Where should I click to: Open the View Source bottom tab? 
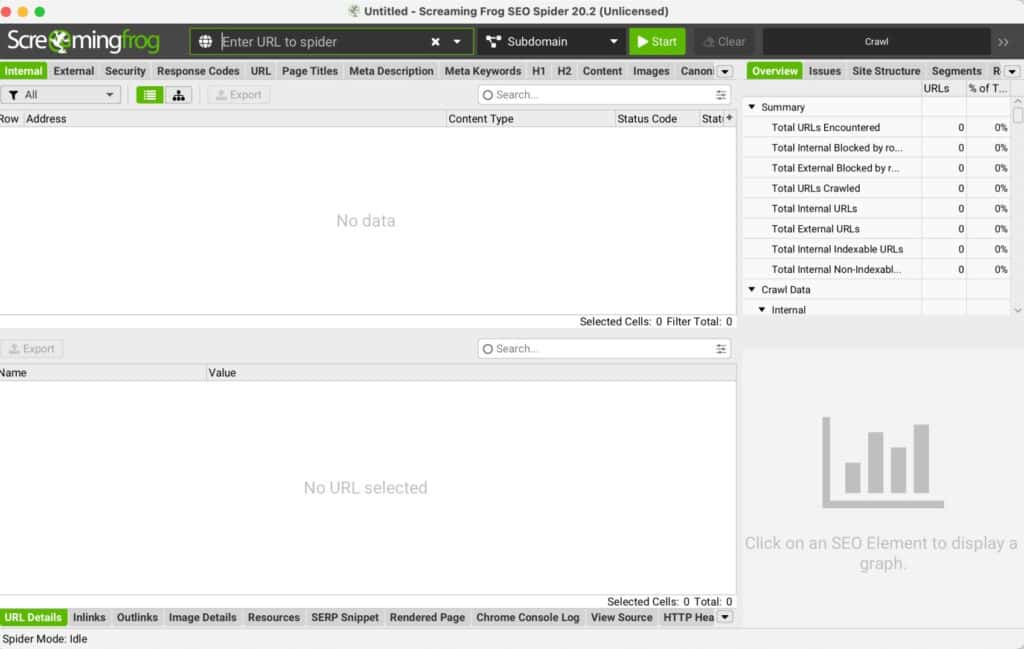(x=622, y=618)
